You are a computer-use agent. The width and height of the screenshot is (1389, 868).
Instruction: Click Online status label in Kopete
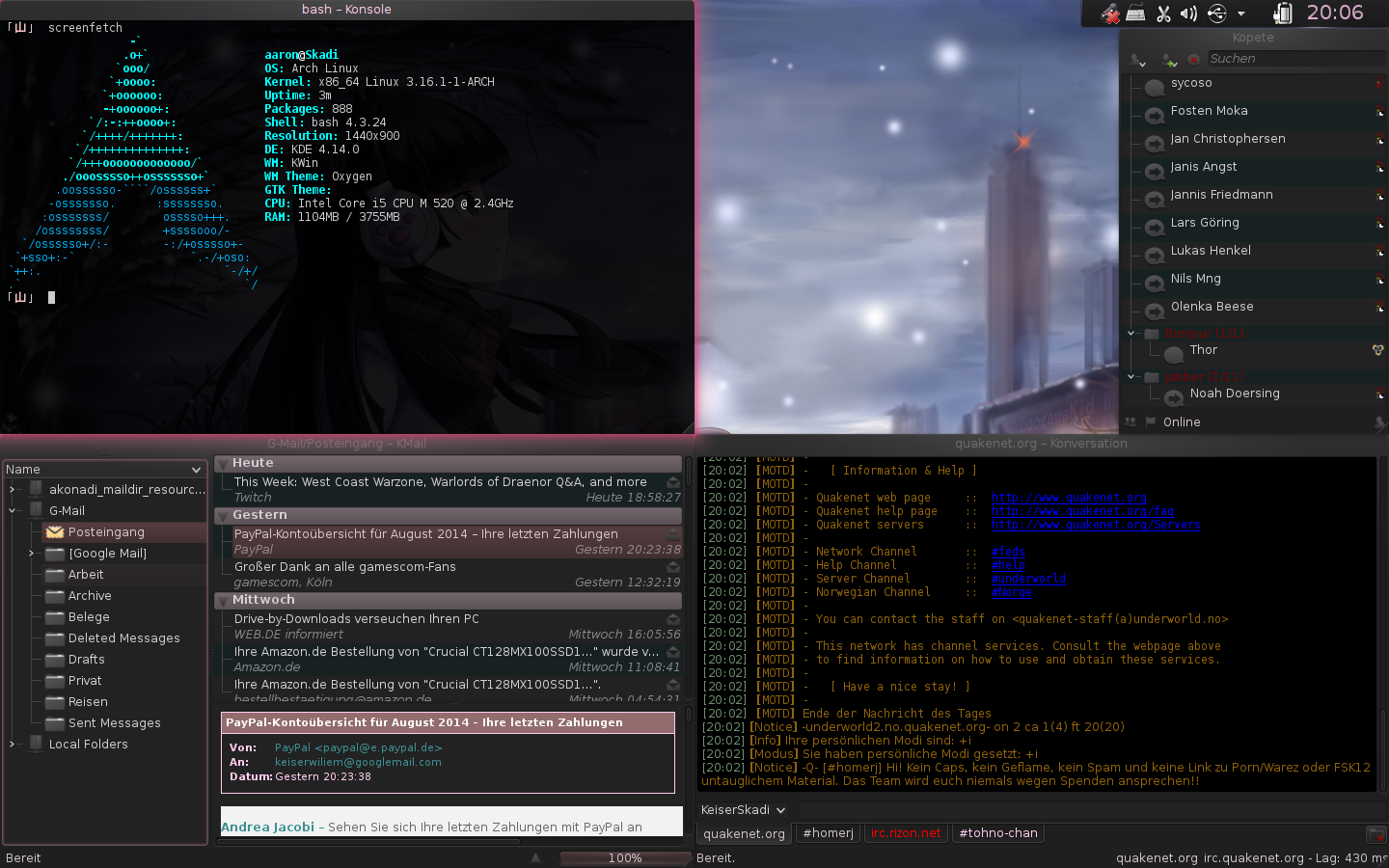[x=1182, y=422]
